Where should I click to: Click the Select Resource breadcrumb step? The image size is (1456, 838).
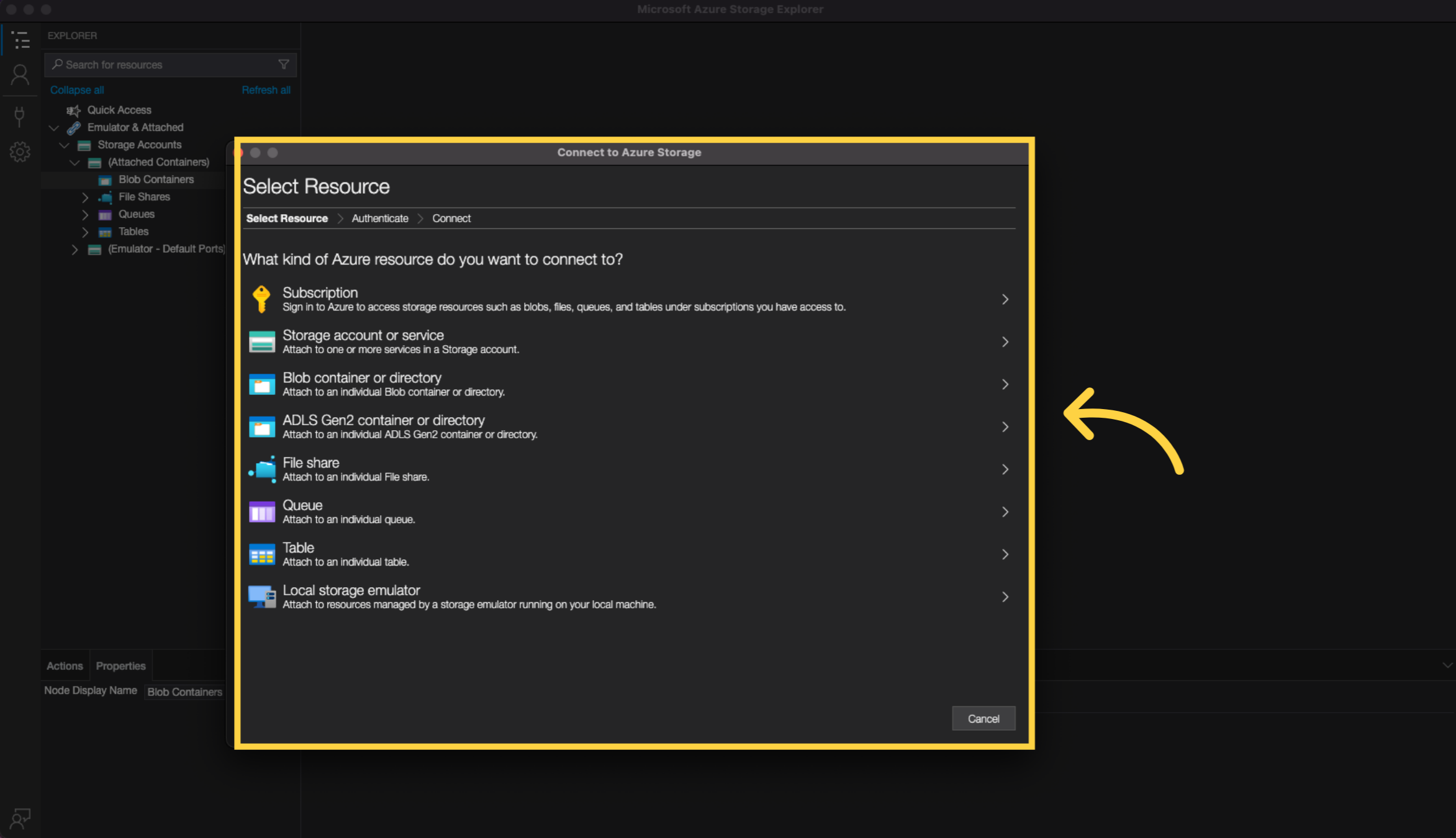click(287, 219)
